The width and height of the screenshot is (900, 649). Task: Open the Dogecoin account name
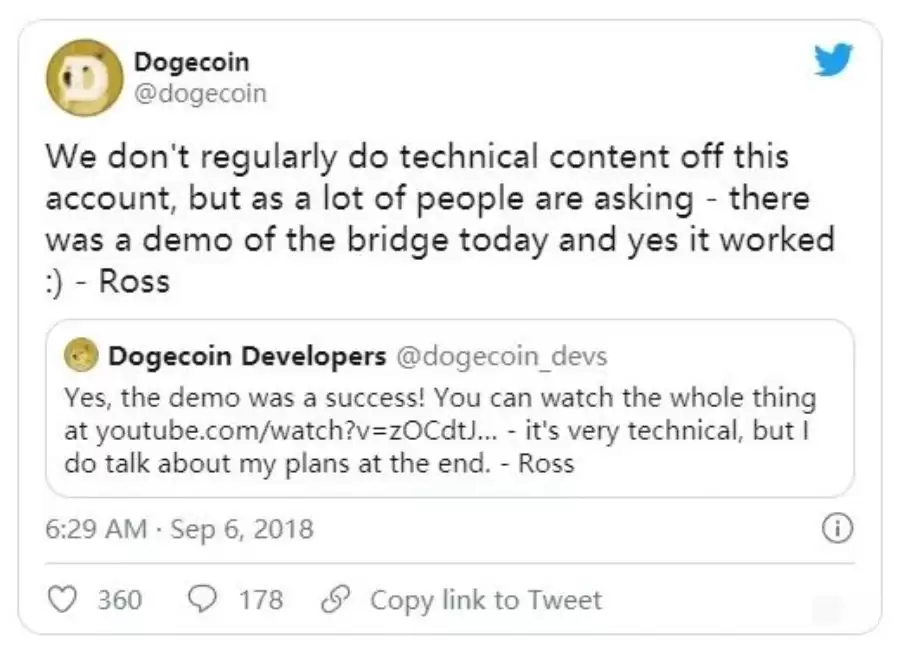(191, 62)
